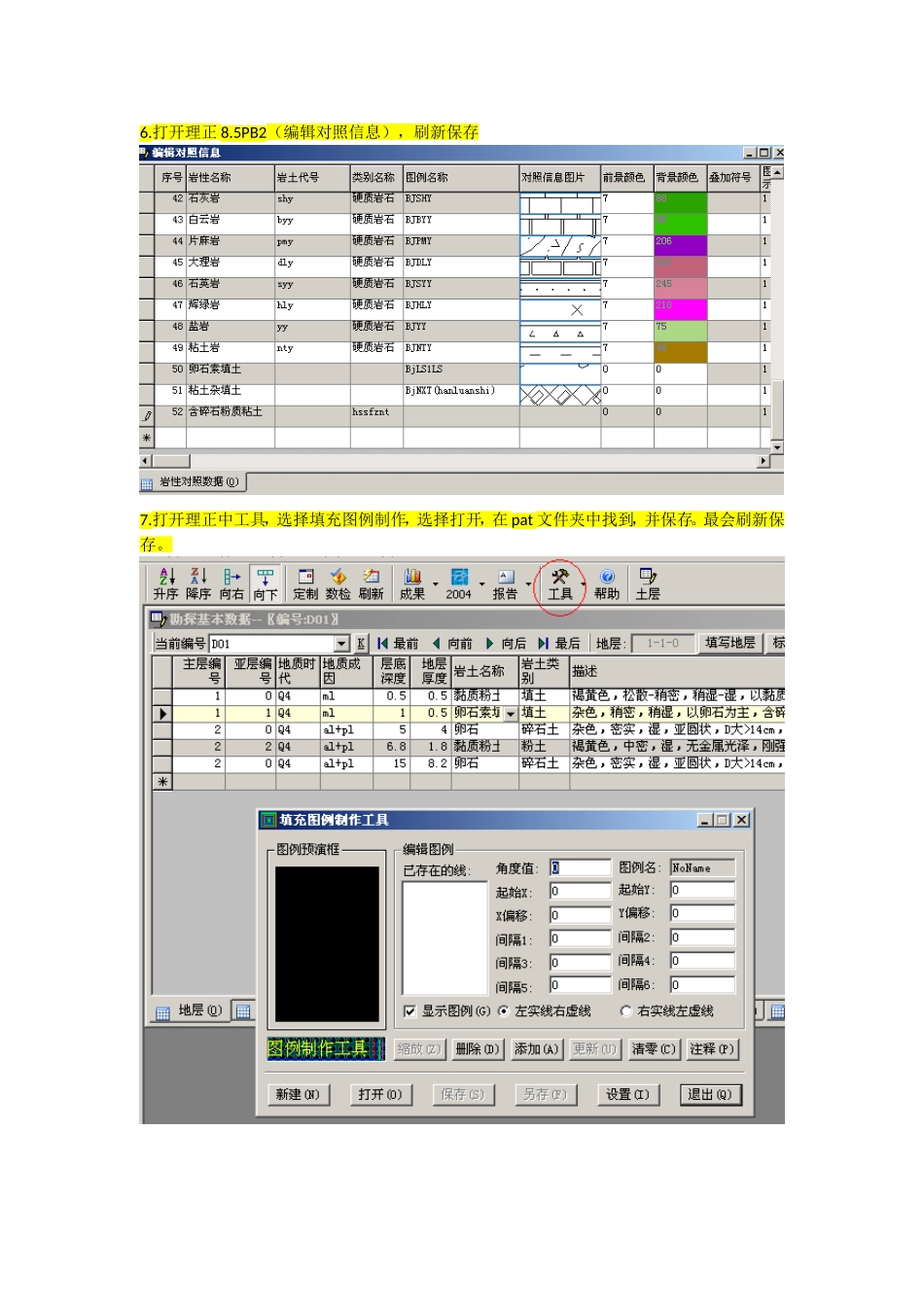Switch to the 地层 tab

(190, 1011)
